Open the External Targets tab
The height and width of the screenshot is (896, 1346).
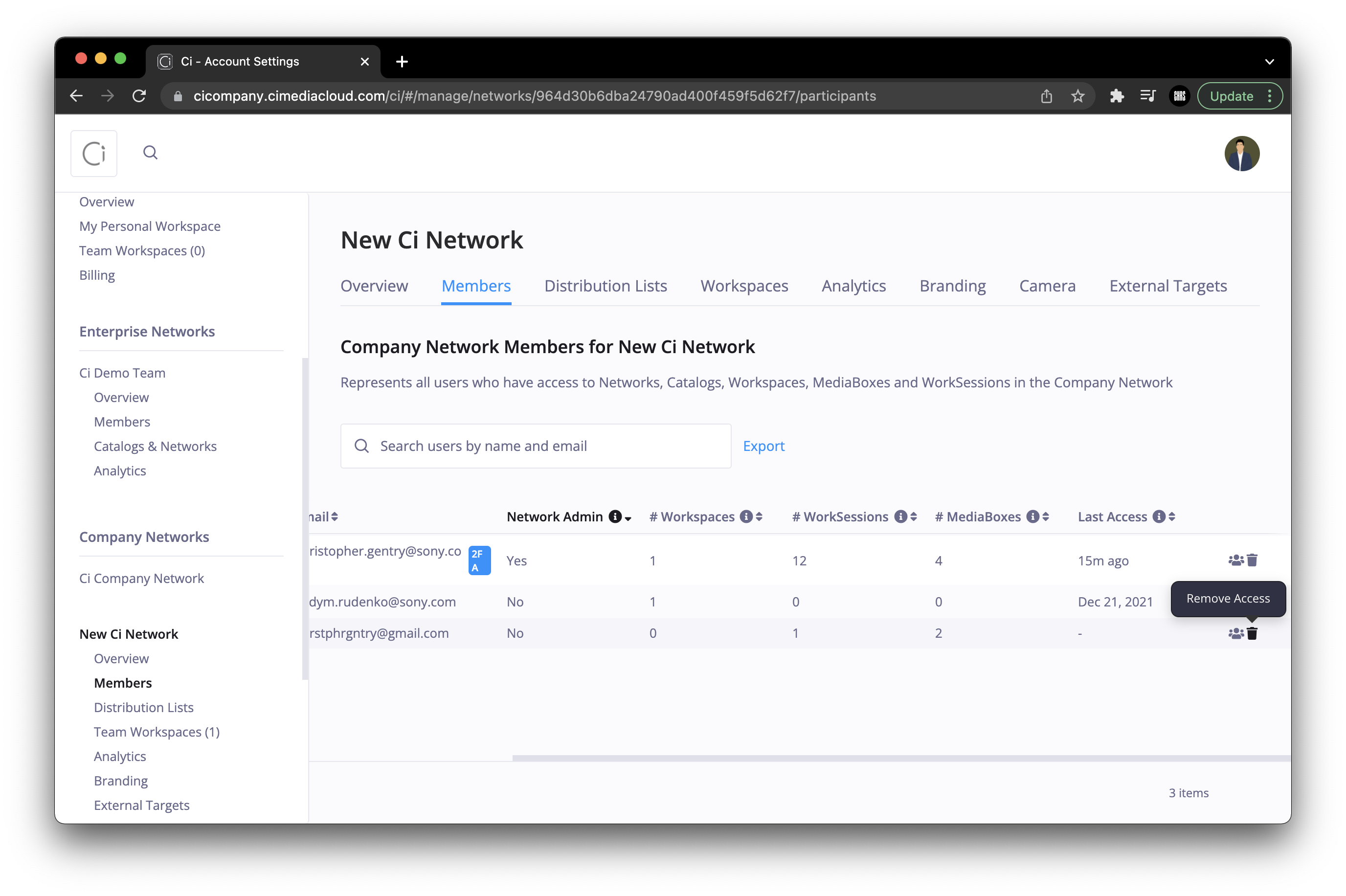1168,286
